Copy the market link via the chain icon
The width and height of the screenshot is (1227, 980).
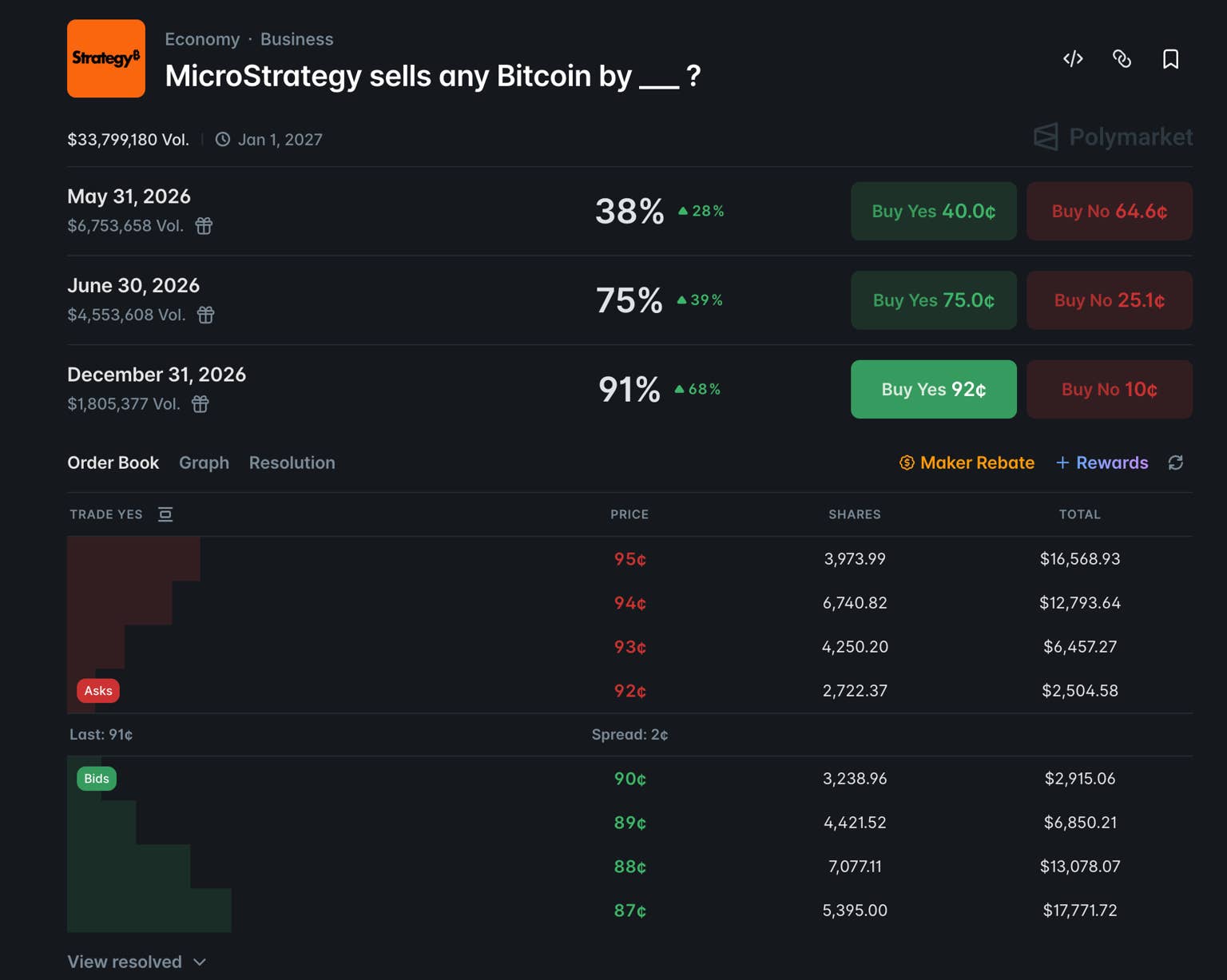pos(1122,59)
